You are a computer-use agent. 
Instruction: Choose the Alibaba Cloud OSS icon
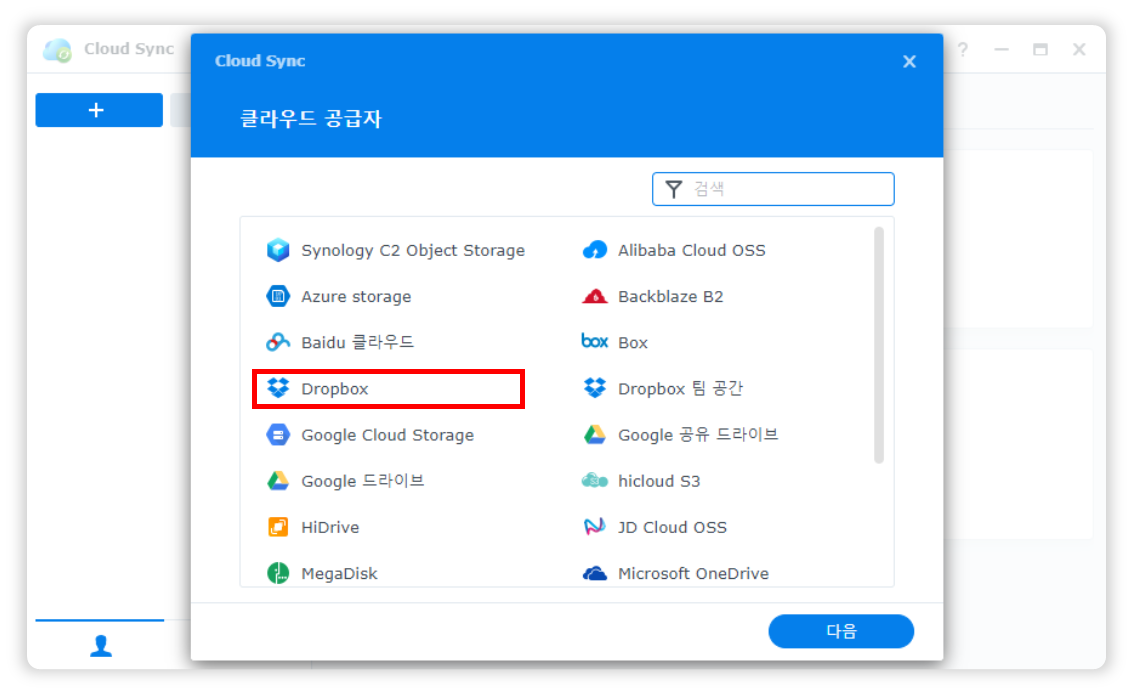pyautogui.click(x=595, y=250)
